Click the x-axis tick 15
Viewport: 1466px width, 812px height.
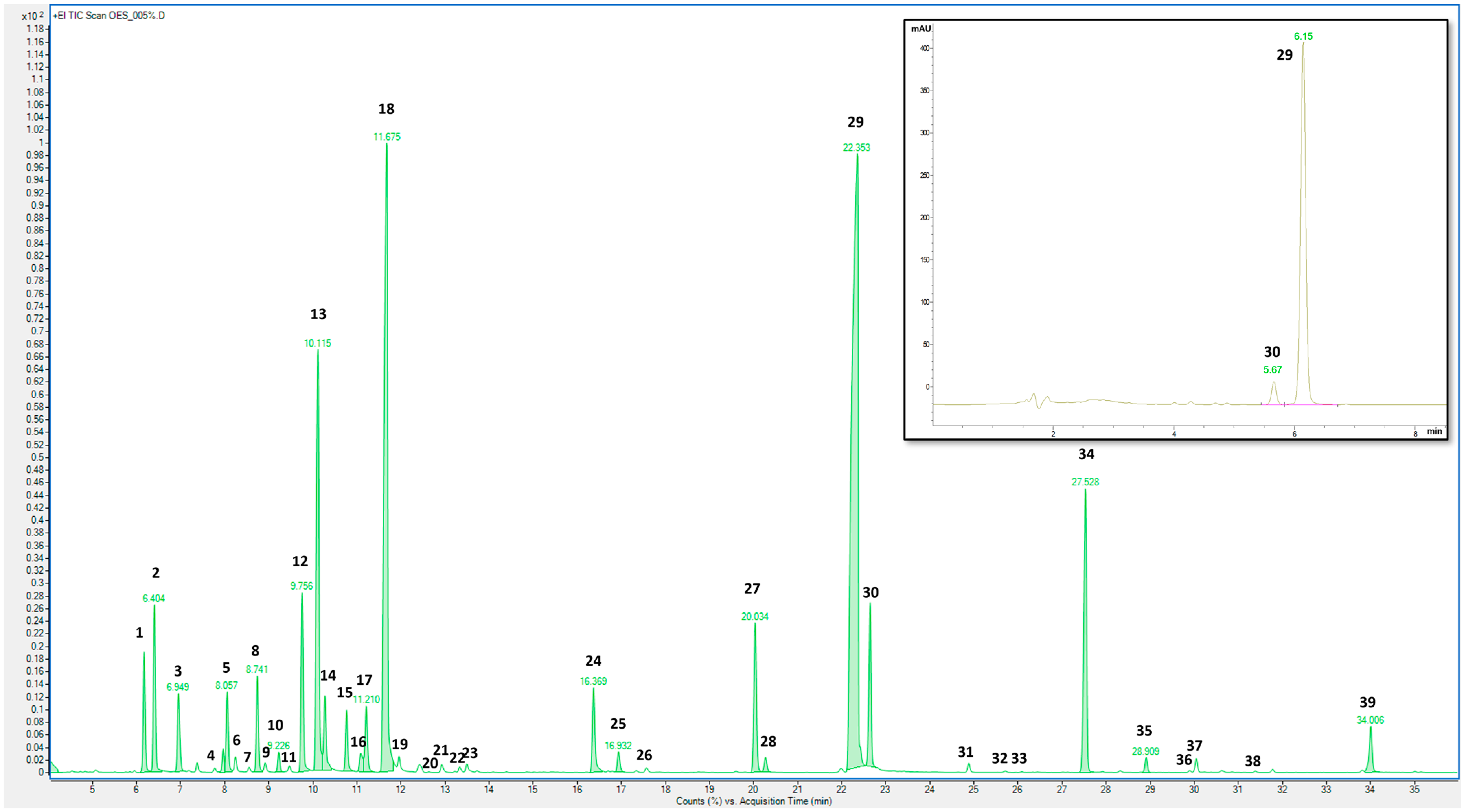533,789
